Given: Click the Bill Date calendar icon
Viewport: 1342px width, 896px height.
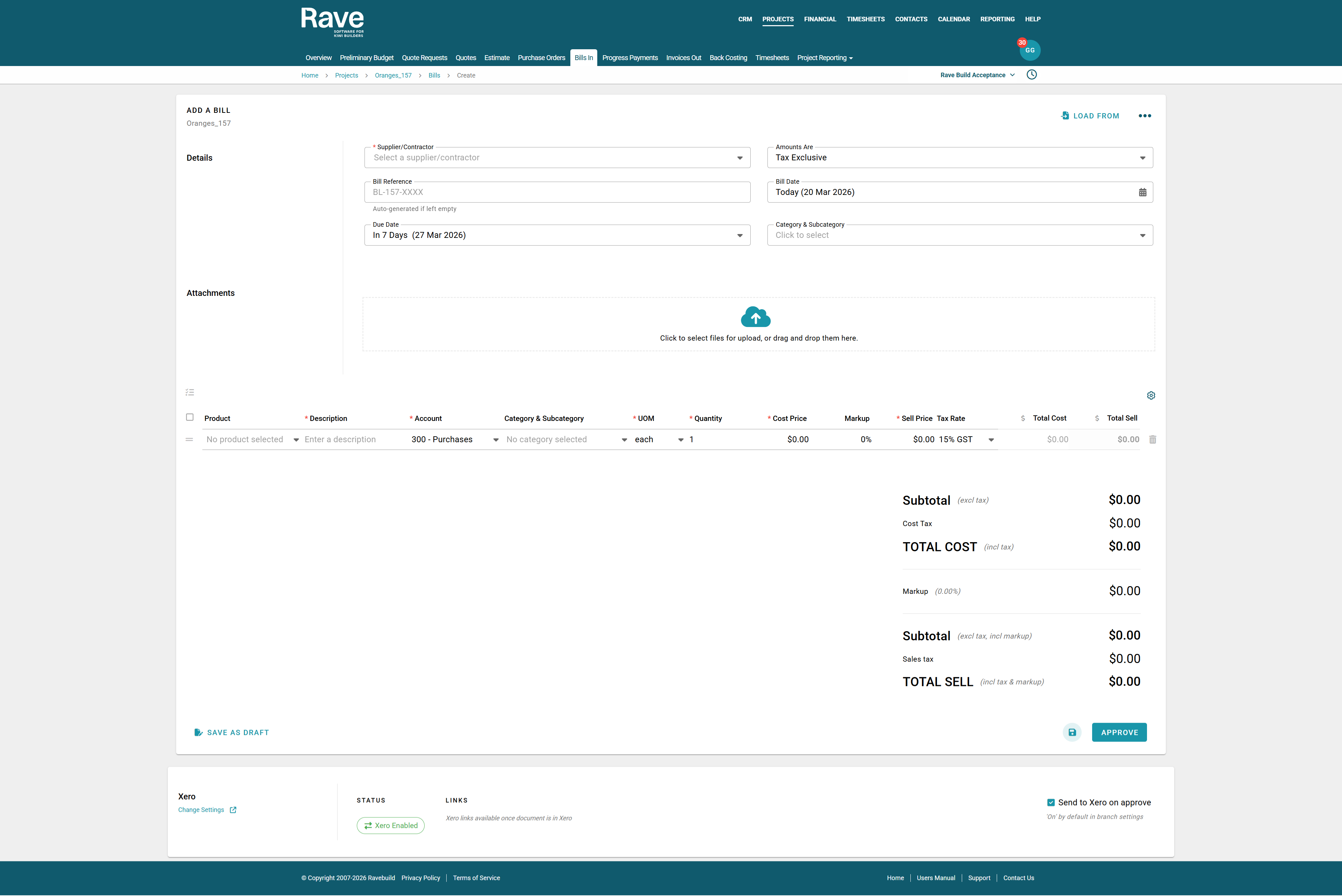Looking at the screenshot, I should [1142, 192].
